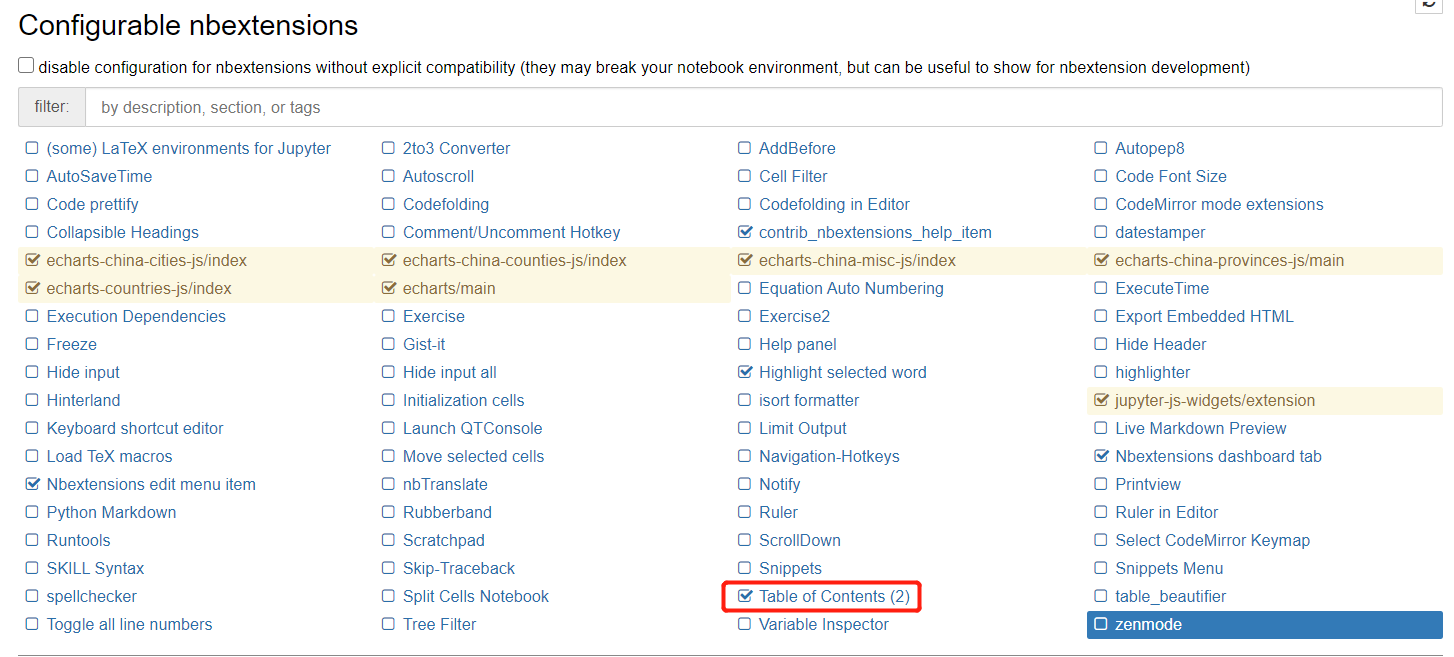The image size is (1454, 657).
Task: Check the ExecuteTime extension checkbox
Action: tap(1101, 289)
